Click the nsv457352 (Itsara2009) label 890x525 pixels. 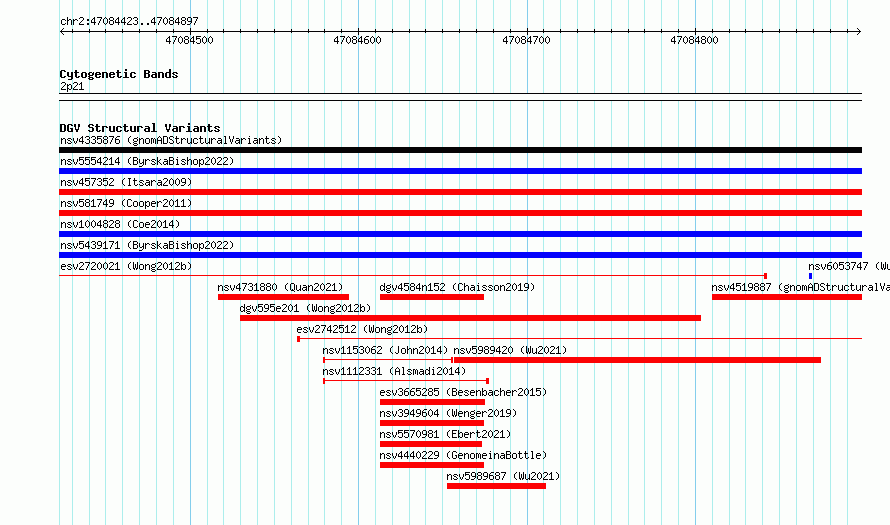(126, 182)
